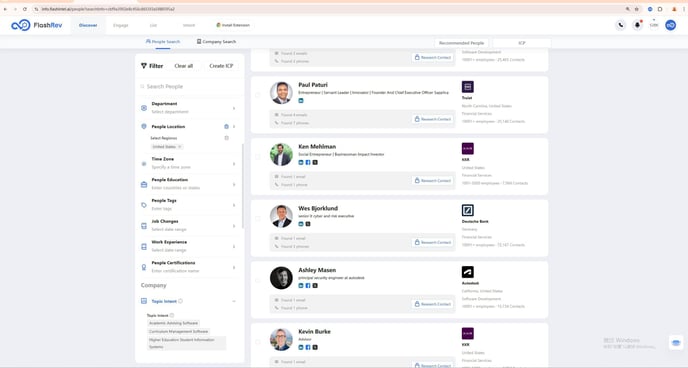Image resolution: width=688 pixels, height=368 pixels.
Task: Click the phone dialer icon in header
Action: tap(620, 25)
